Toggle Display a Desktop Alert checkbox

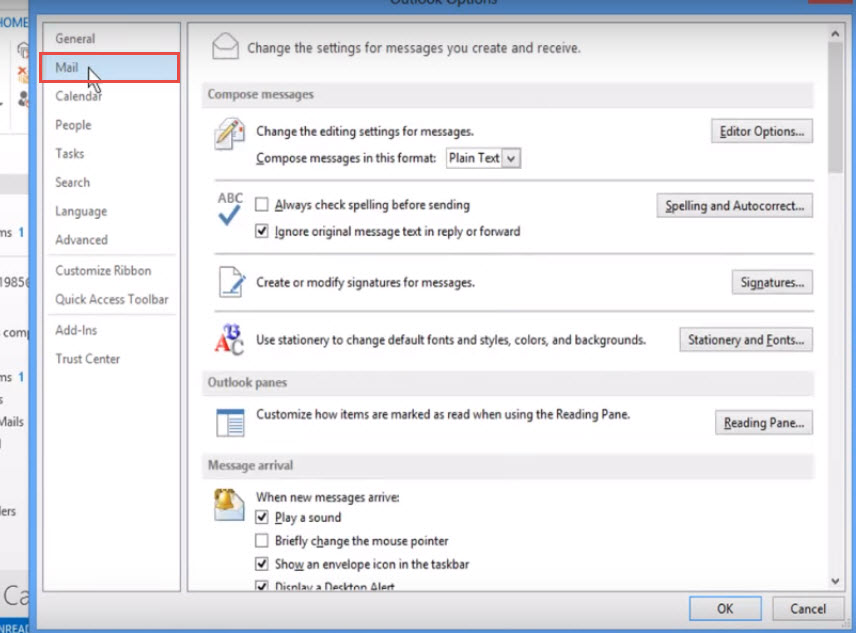(x=262, y=587)
